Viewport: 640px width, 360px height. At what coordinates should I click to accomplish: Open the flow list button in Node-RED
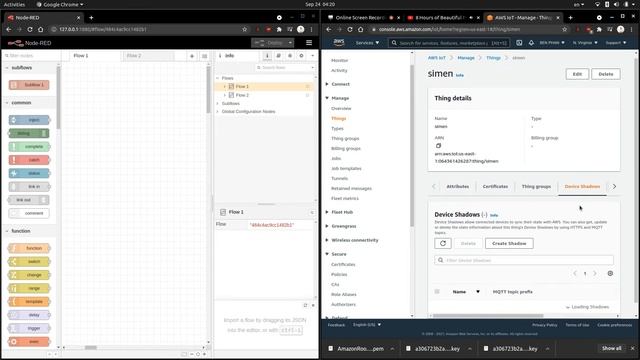coord(204,56)
